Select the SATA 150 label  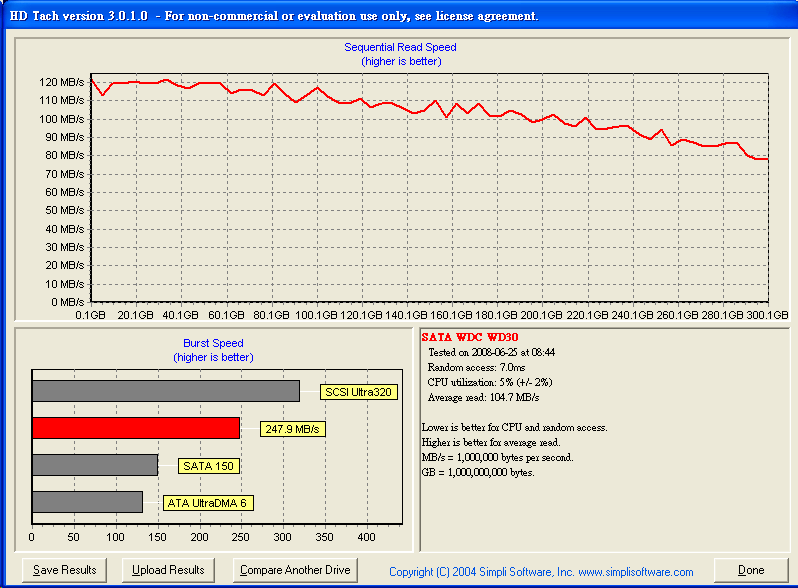click(x=209, y=466)
